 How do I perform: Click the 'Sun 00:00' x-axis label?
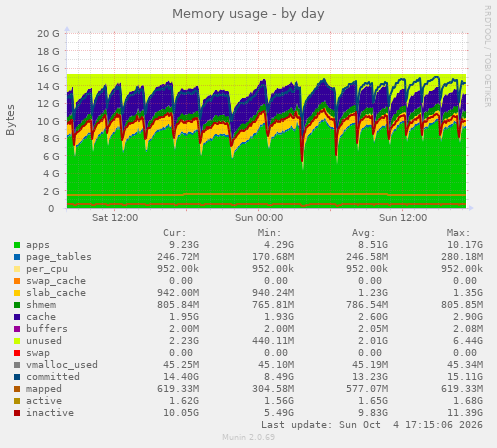pyautogui.click(x=259, y=218)
